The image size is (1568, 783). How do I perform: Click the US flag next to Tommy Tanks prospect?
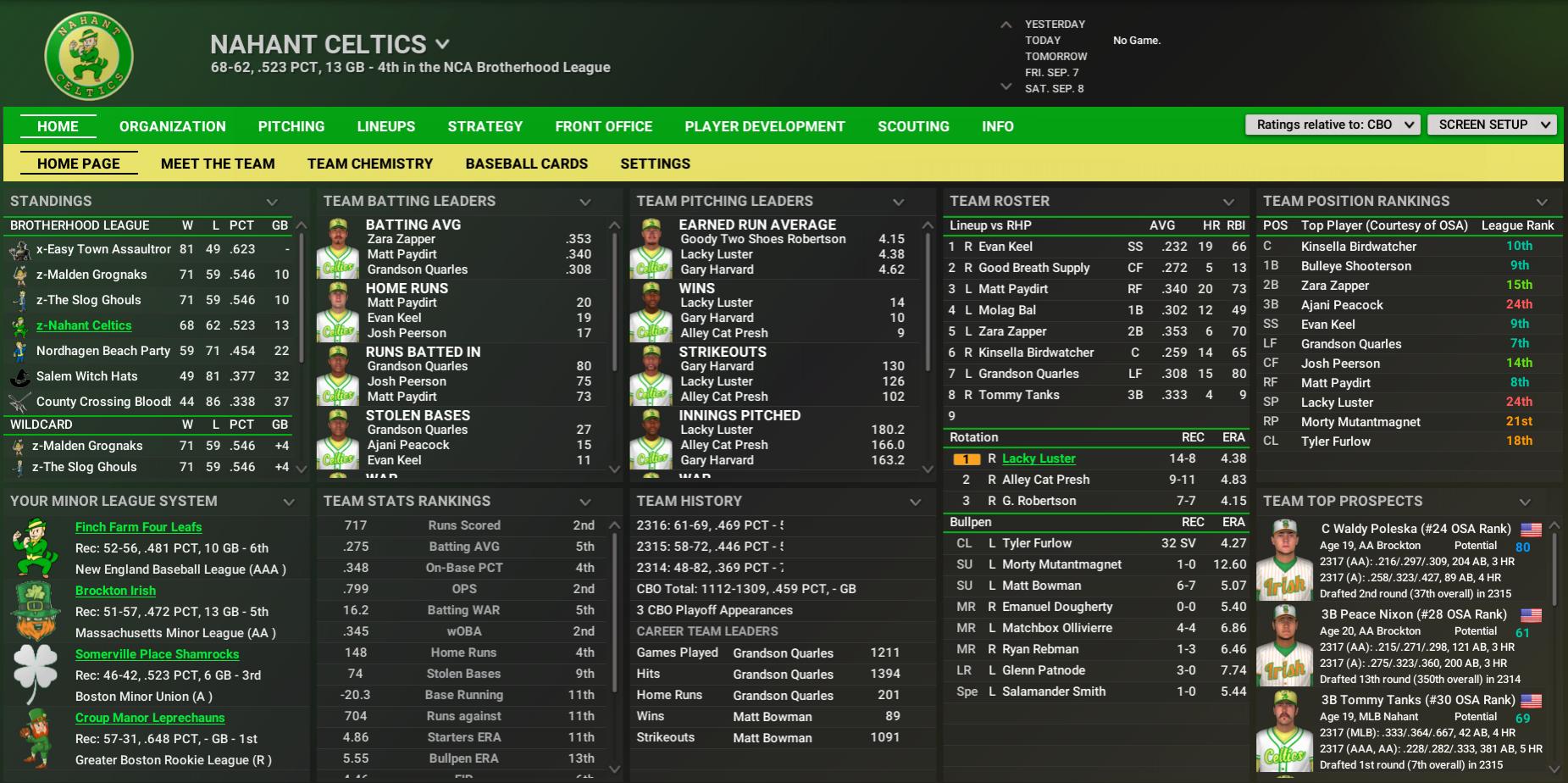click(x=1531, y=701)
